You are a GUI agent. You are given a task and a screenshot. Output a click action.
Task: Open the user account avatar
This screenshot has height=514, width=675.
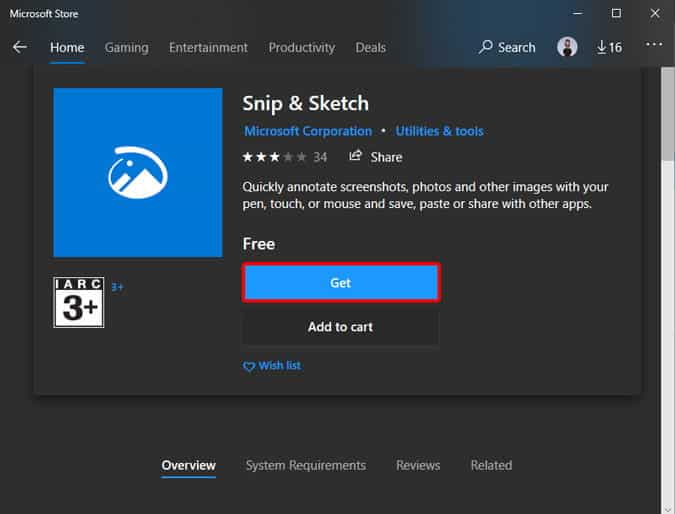pyautogui.click(x=567, y=47)
